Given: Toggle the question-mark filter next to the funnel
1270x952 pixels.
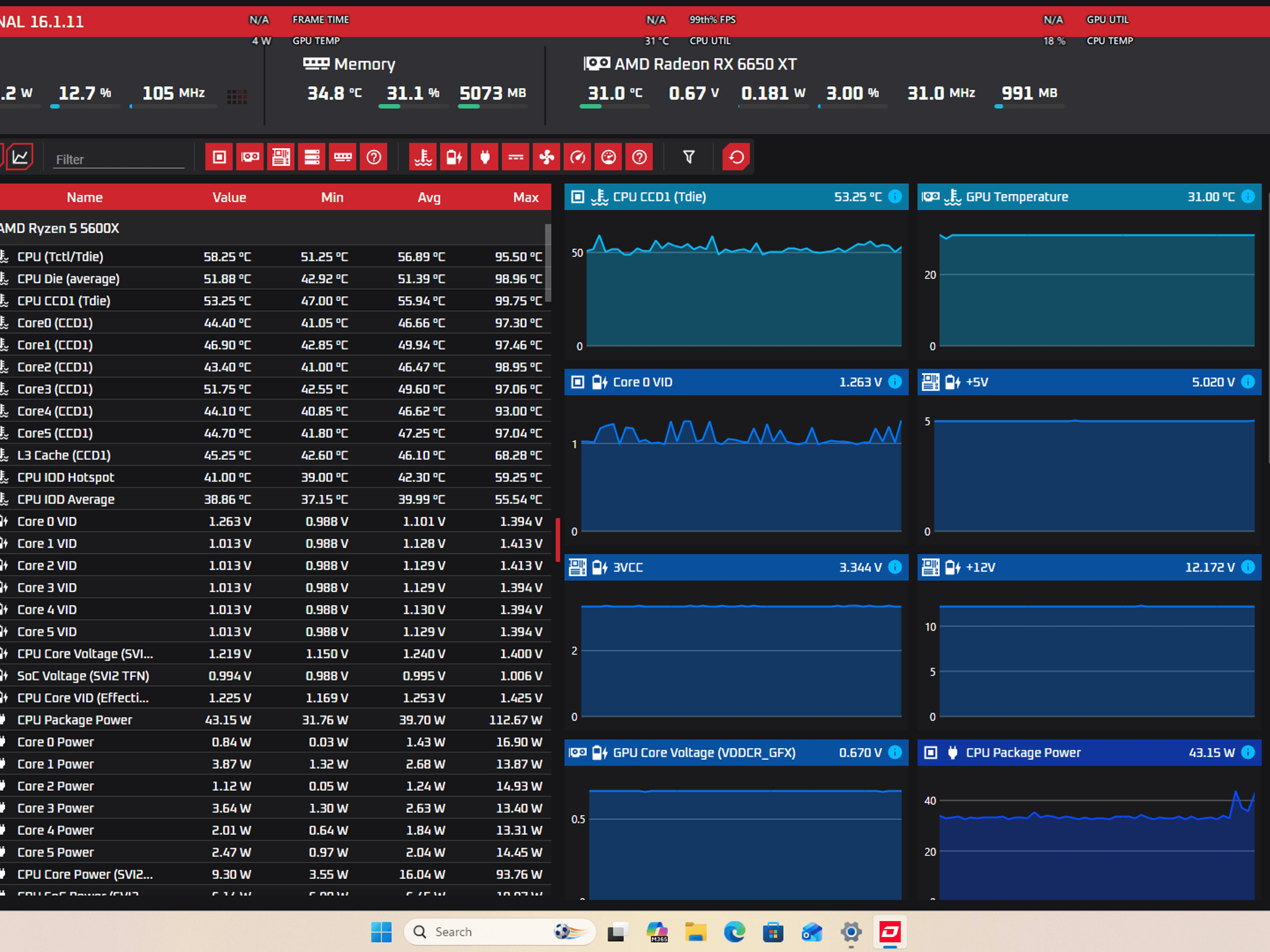Looking at the screenshot, I should click(x=640, y=157).
